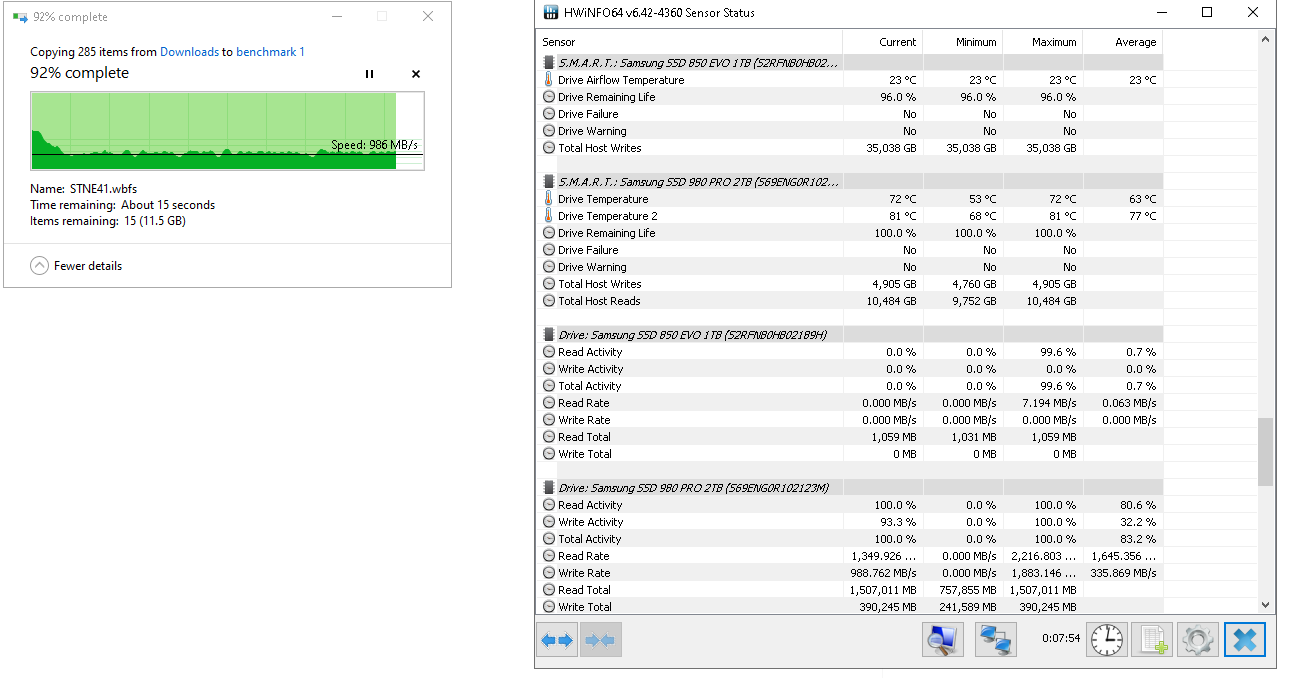Image resolution: width=1291 pixels, height=678 pixels.
Task: Click the Current column header
Action: (882, 42)
